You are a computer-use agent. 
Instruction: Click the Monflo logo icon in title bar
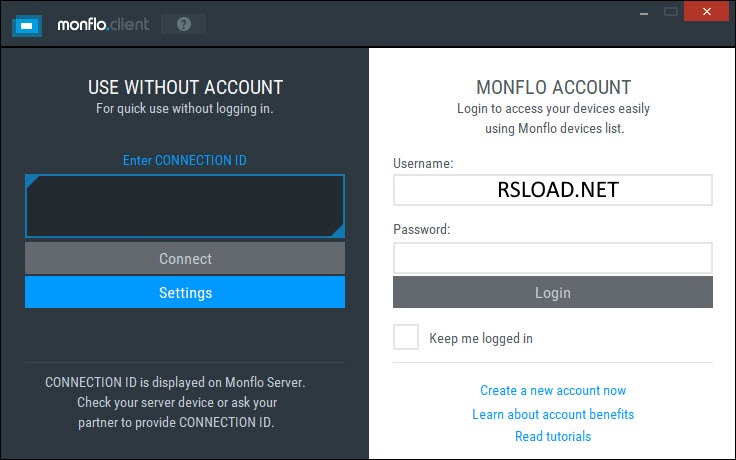pyautogui.click(x=26, y=24)
